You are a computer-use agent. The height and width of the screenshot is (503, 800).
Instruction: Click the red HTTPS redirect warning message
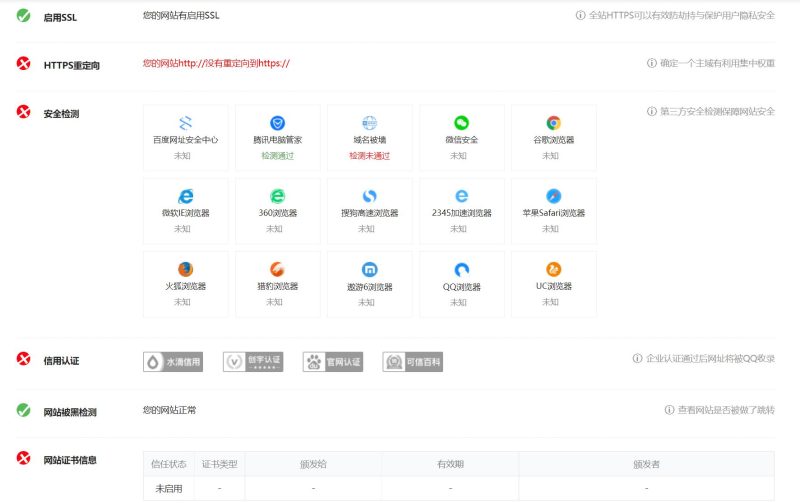(x=216, y=63)
